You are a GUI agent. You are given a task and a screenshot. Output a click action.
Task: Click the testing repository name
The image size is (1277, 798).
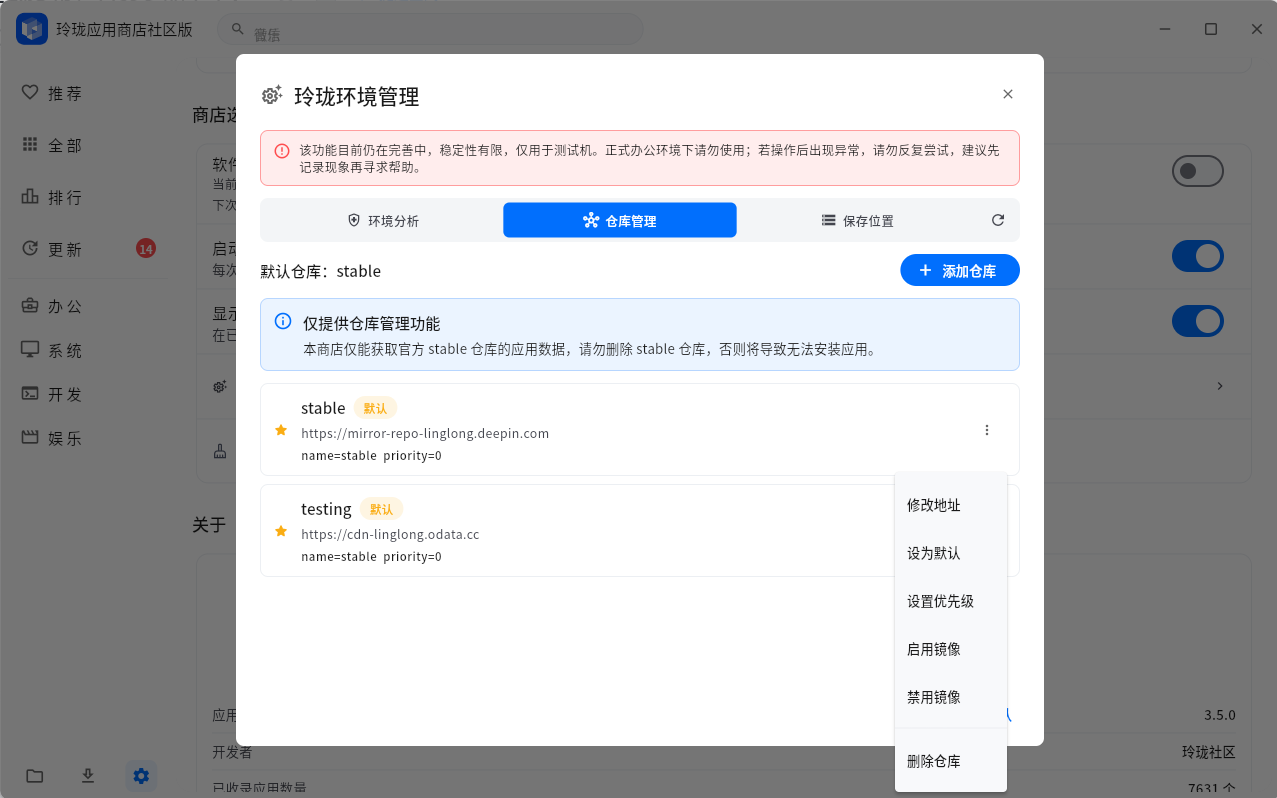(326, 509)
